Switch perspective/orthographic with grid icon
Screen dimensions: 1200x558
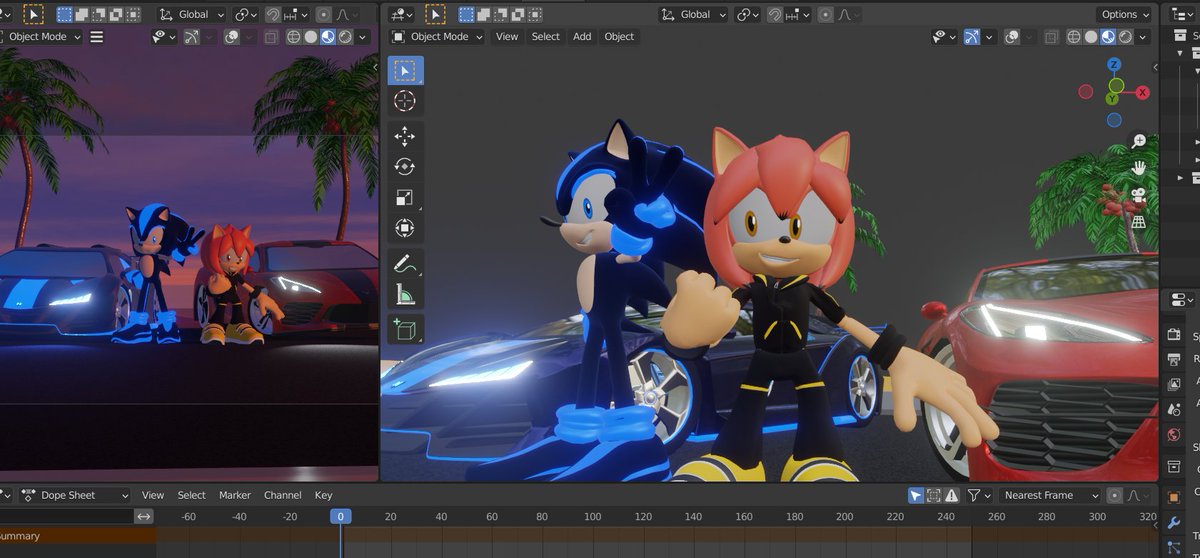pos(1138,222)
